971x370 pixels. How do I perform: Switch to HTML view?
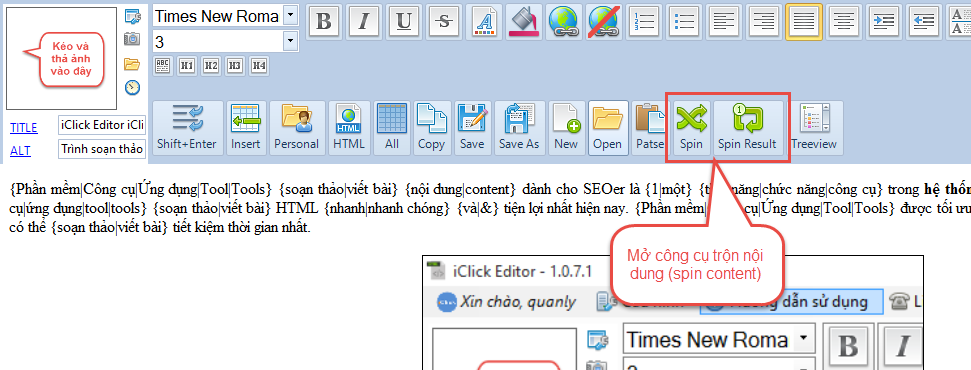coord(349,128)
